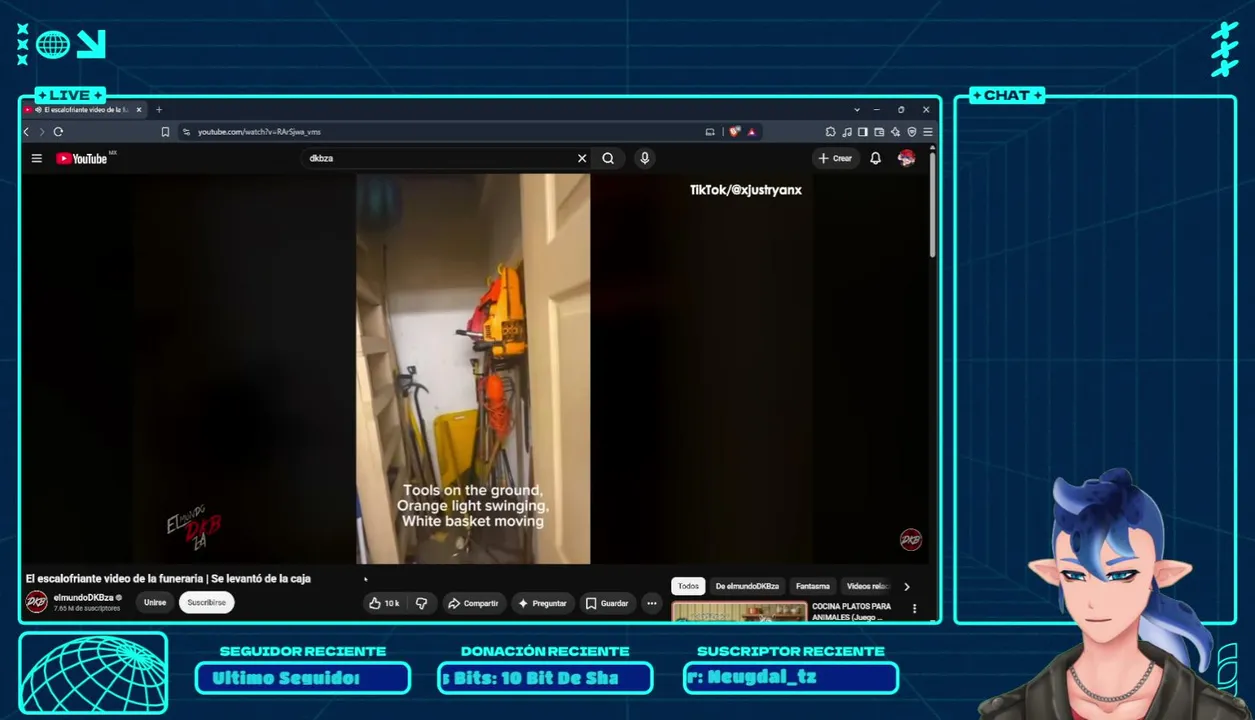
Task: Open the COCINA PLATOS video thumbnail
Action: pos(739,612)
